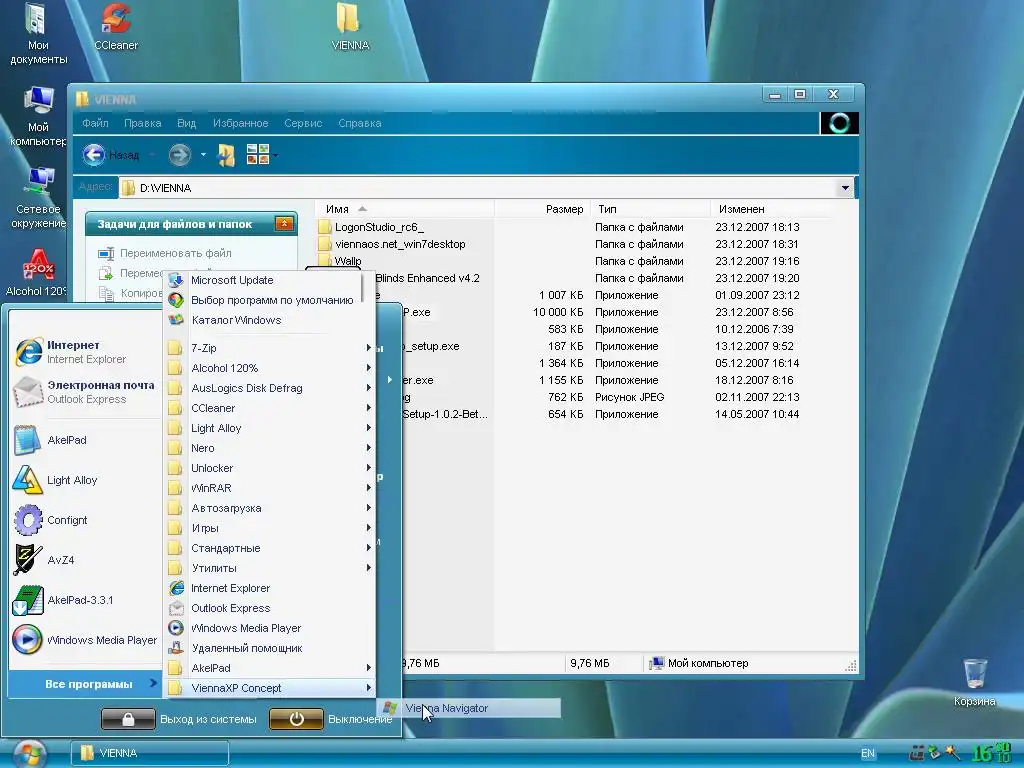Click the VIENNA taskbar button

150,753
